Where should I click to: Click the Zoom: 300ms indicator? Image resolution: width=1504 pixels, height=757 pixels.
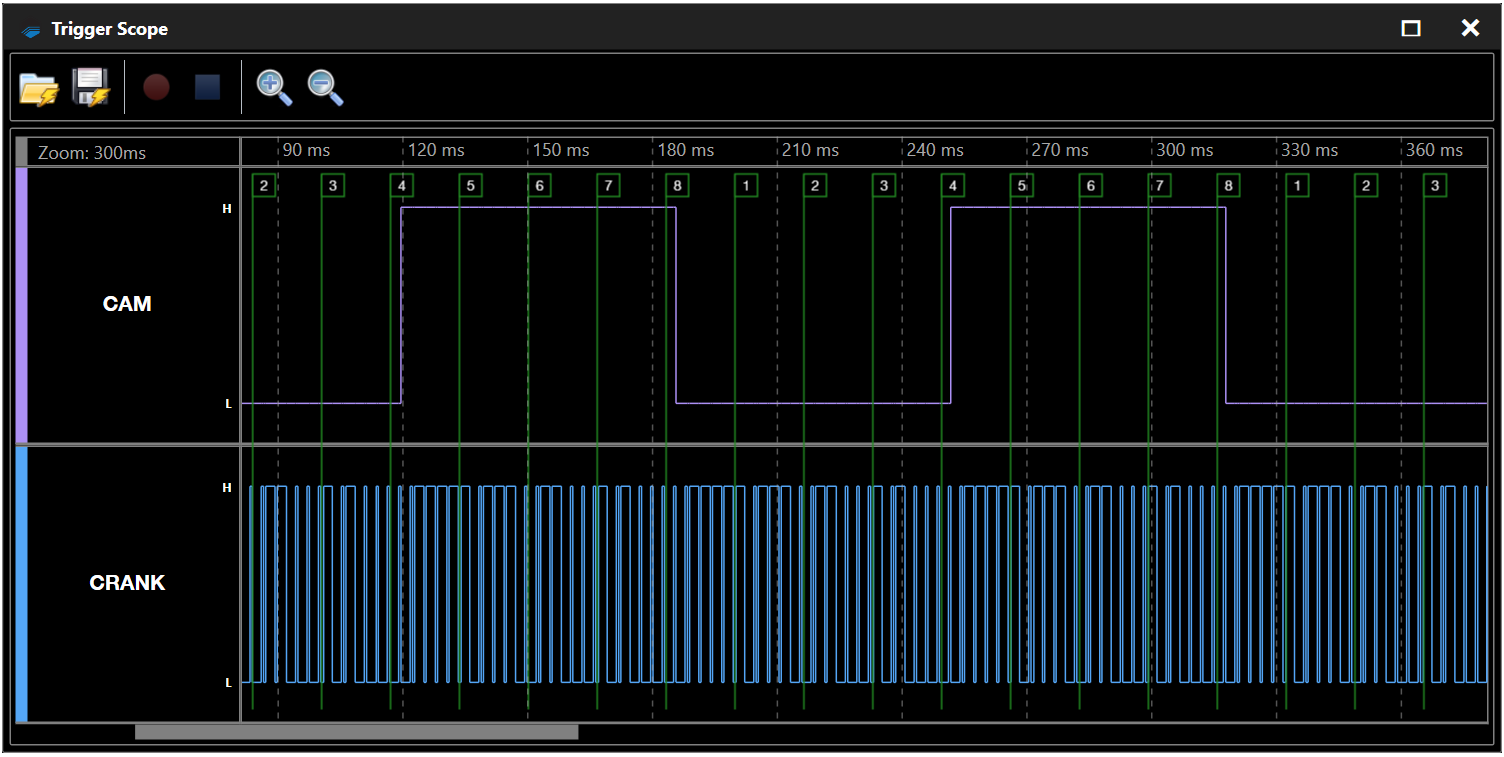click(x=92, y=153)
